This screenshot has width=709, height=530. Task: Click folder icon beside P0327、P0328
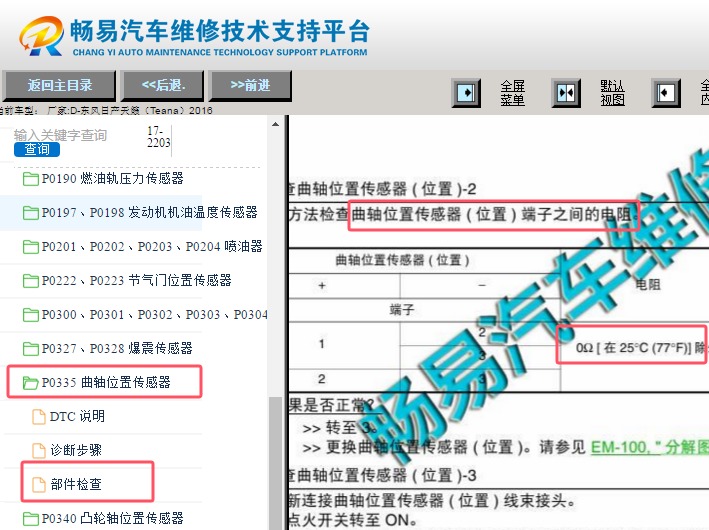(30, 349)
